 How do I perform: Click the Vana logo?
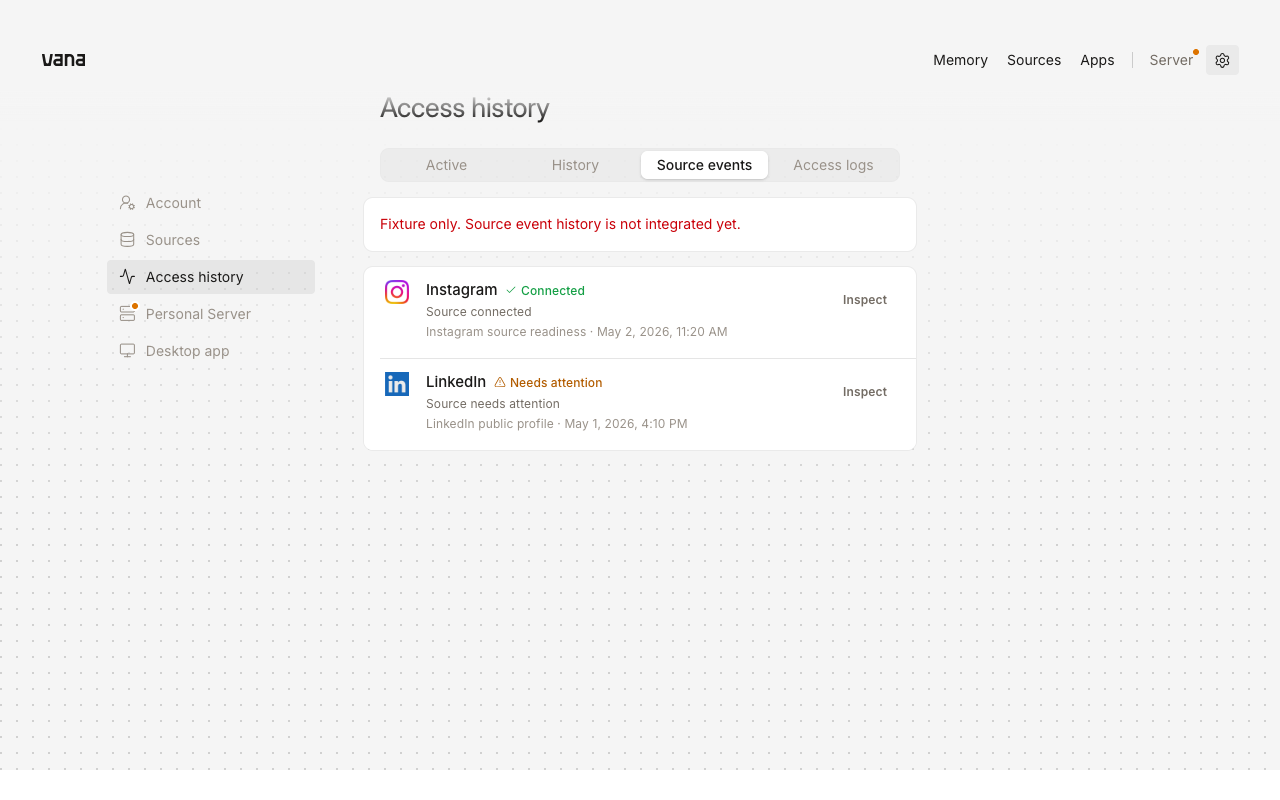[x=63, y=60]
